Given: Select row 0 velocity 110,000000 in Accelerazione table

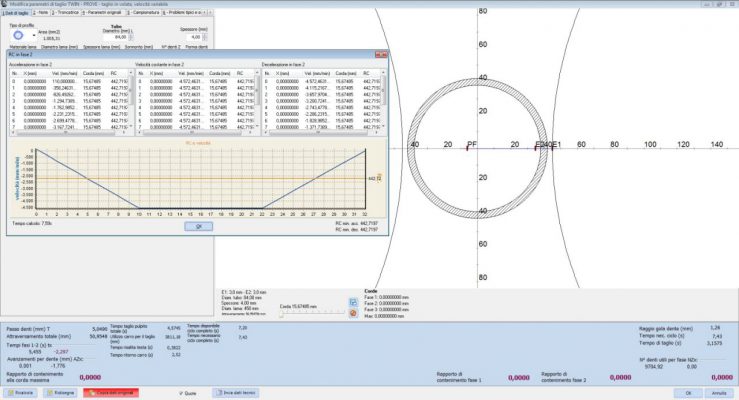Looking at the screenshot, I should pyautogui.click(x=65, y=81).
